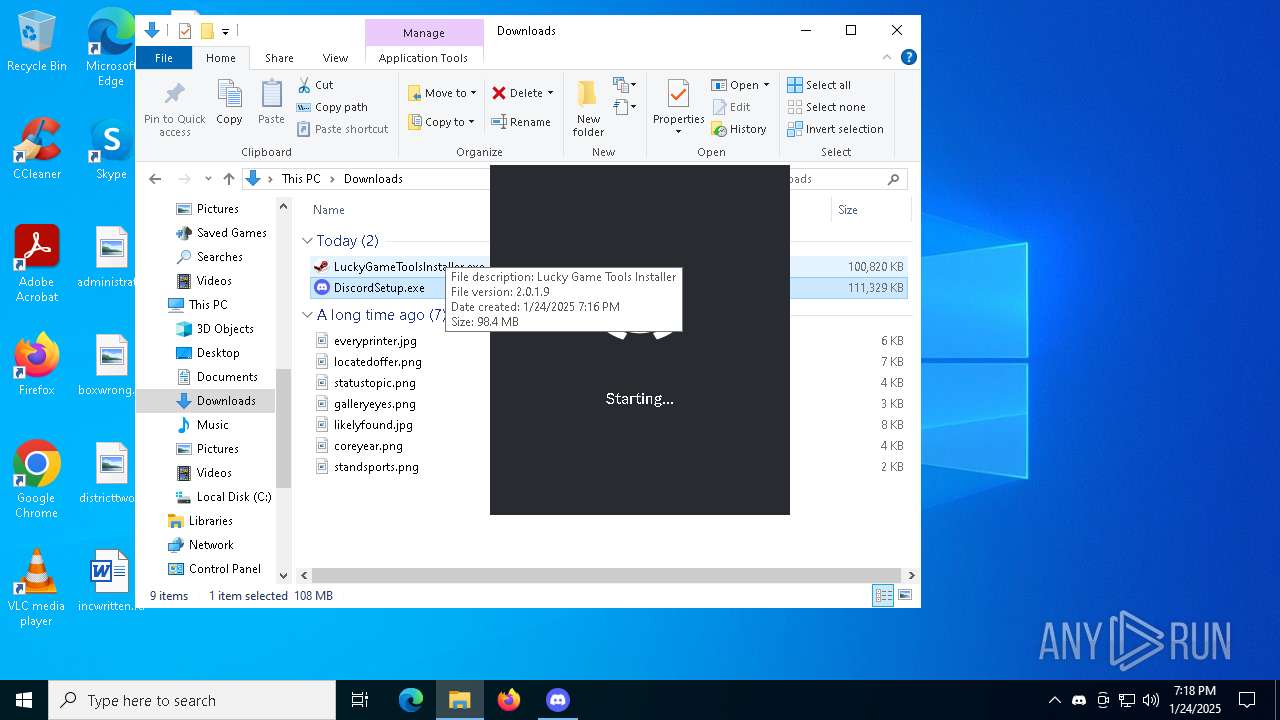Switch to View ribbon tab
The image size is (1280, 720).
[335, 58]
